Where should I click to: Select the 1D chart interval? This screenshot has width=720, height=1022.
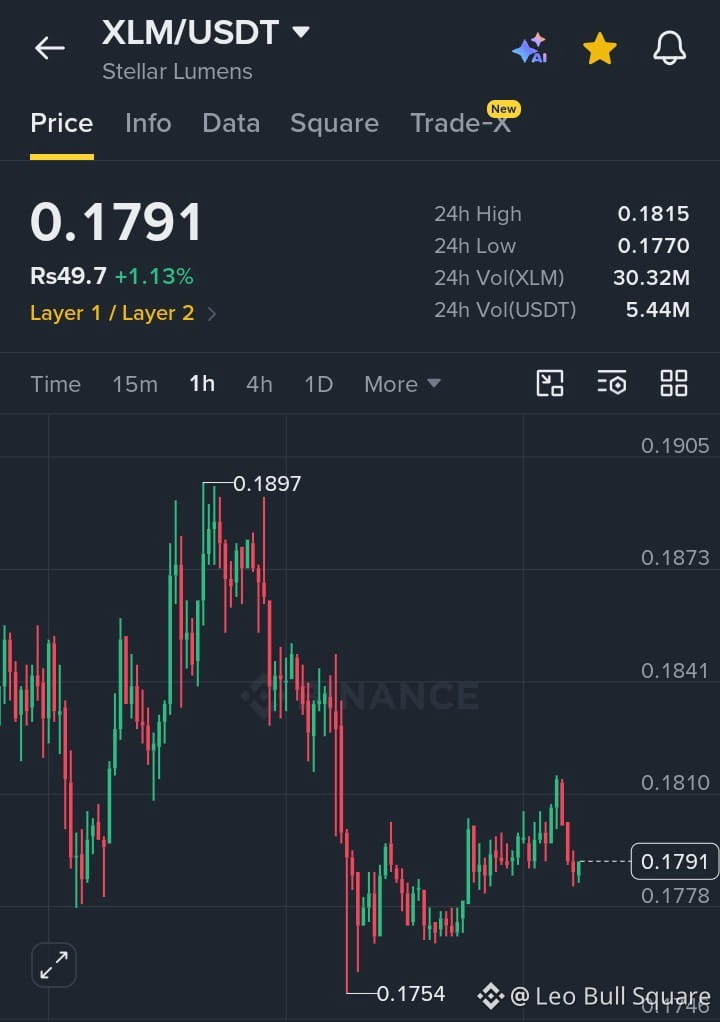319,385
